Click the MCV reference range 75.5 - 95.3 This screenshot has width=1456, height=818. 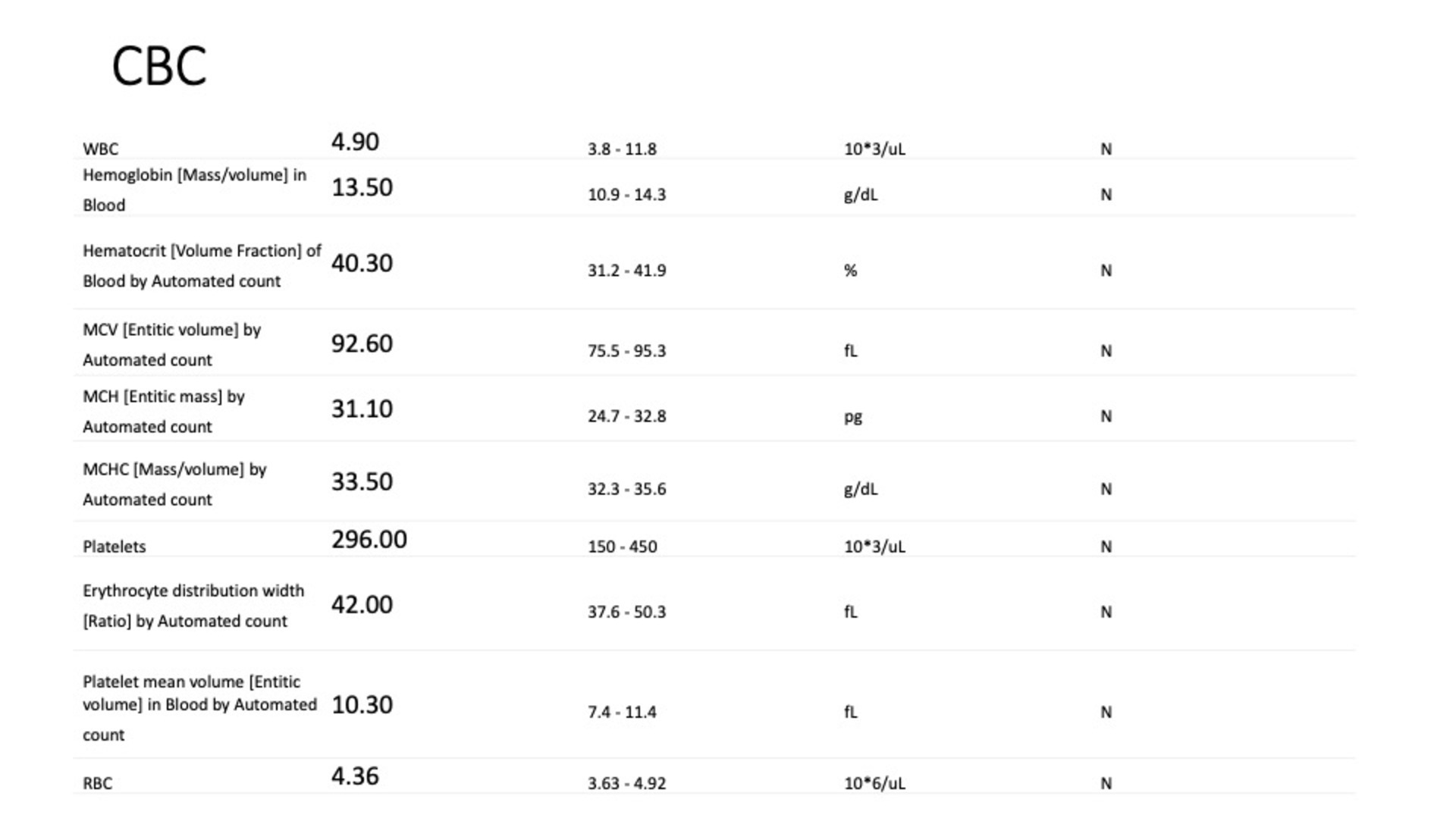pyautogui.click(x=626, y=351)
